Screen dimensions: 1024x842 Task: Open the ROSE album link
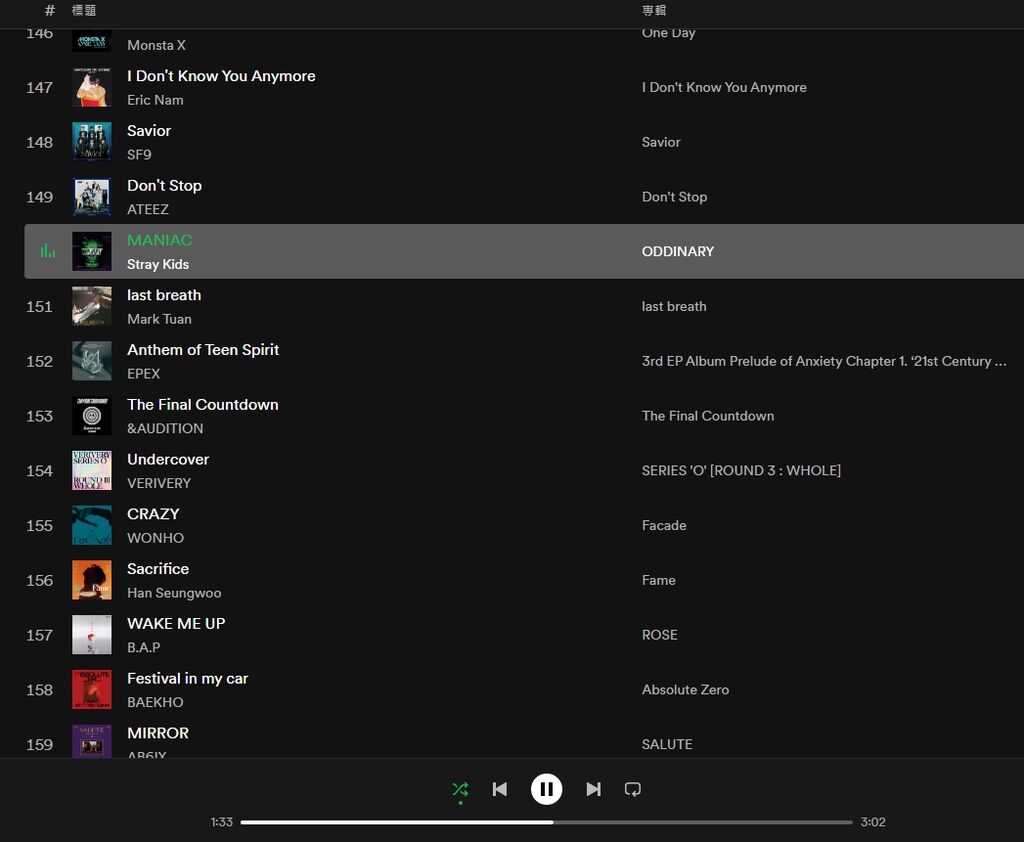tap(660, 635)
